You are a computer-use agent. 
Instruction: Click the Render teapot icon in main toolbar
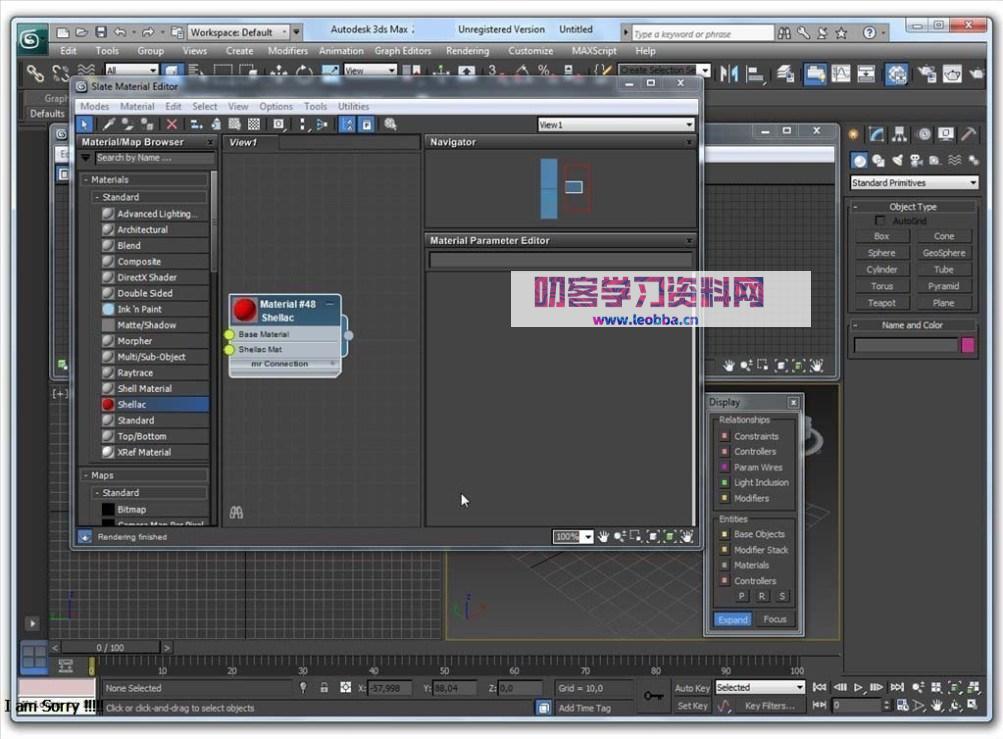977,74
